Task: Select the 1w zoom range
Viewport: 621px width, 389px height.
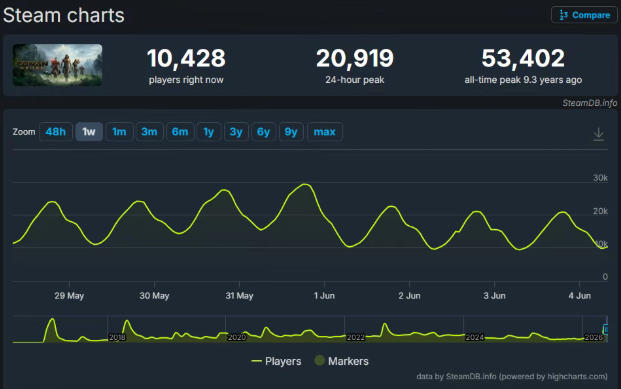Action: [x=89, y=132]
